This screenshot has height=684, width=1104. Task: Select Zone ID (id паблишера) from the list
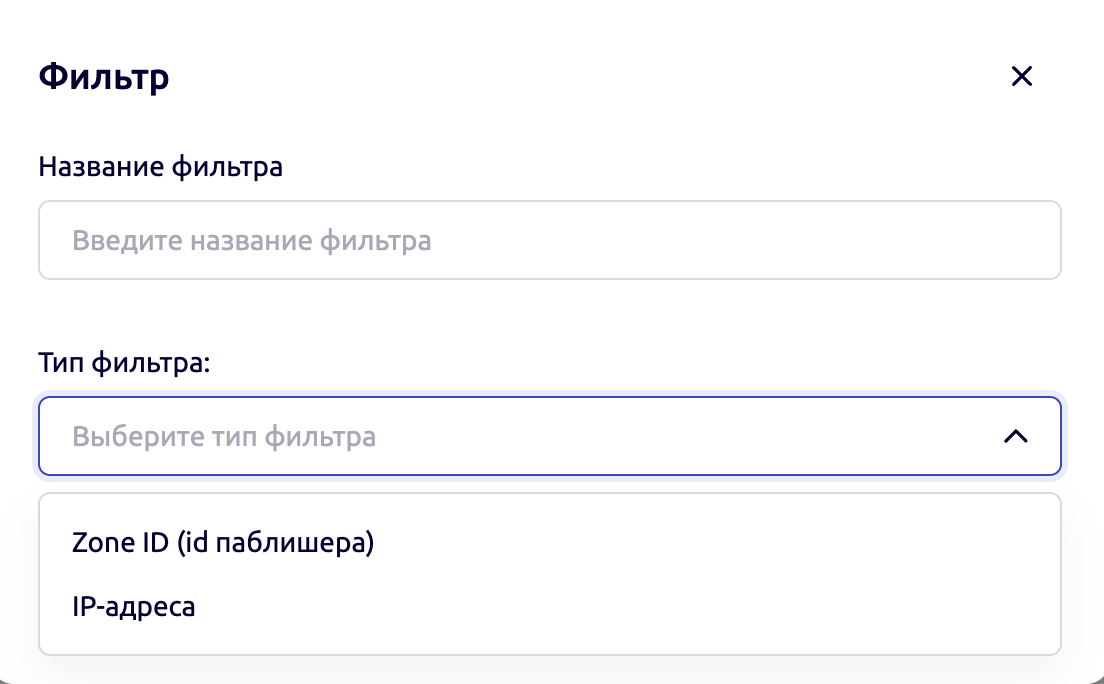222,542
